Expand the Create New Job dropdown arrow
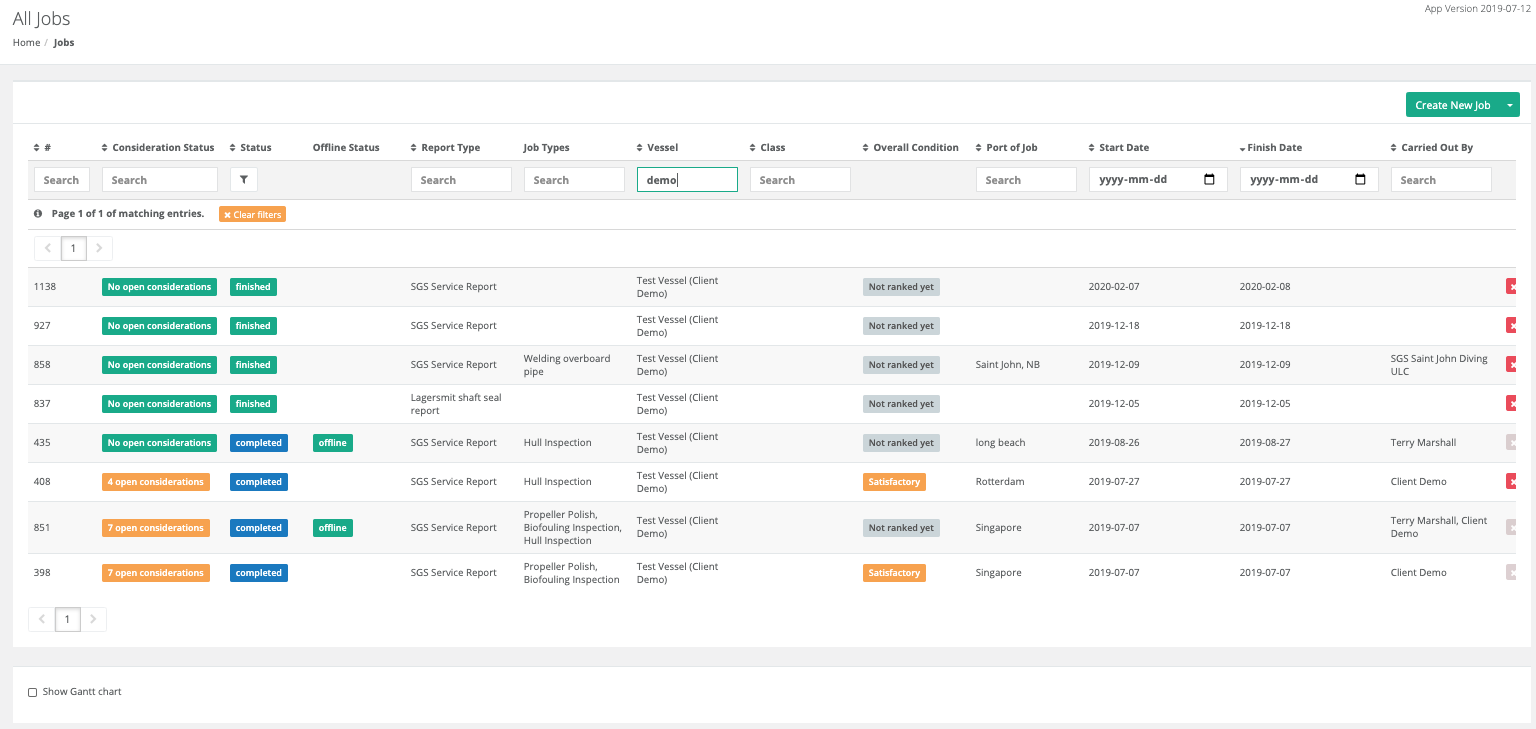This screenshot has width=1536, height=729. pyautogui.click(x=1510, y=105)
